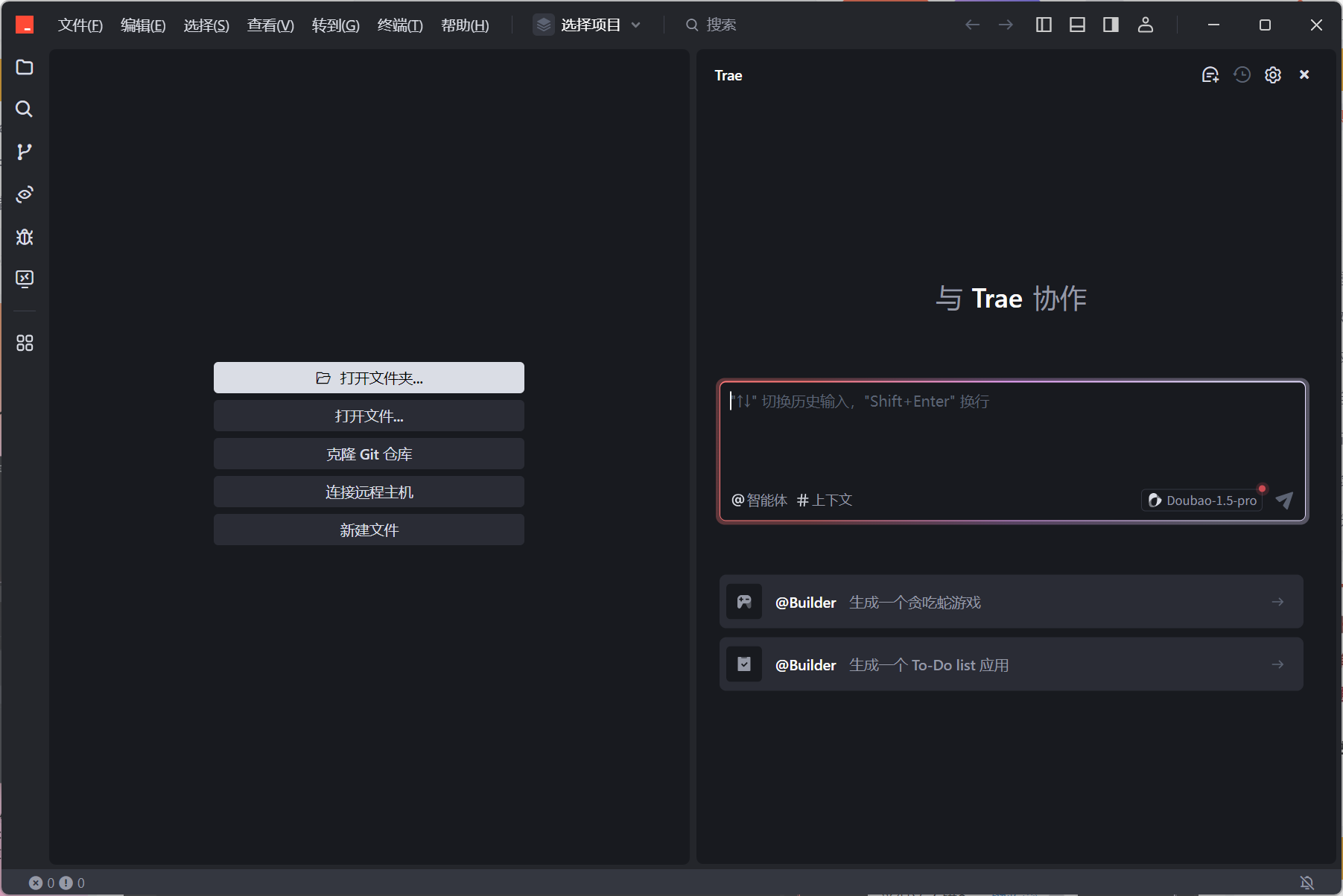Open the 文件(F) menu
1343x896 pixels.
[80, 25]
